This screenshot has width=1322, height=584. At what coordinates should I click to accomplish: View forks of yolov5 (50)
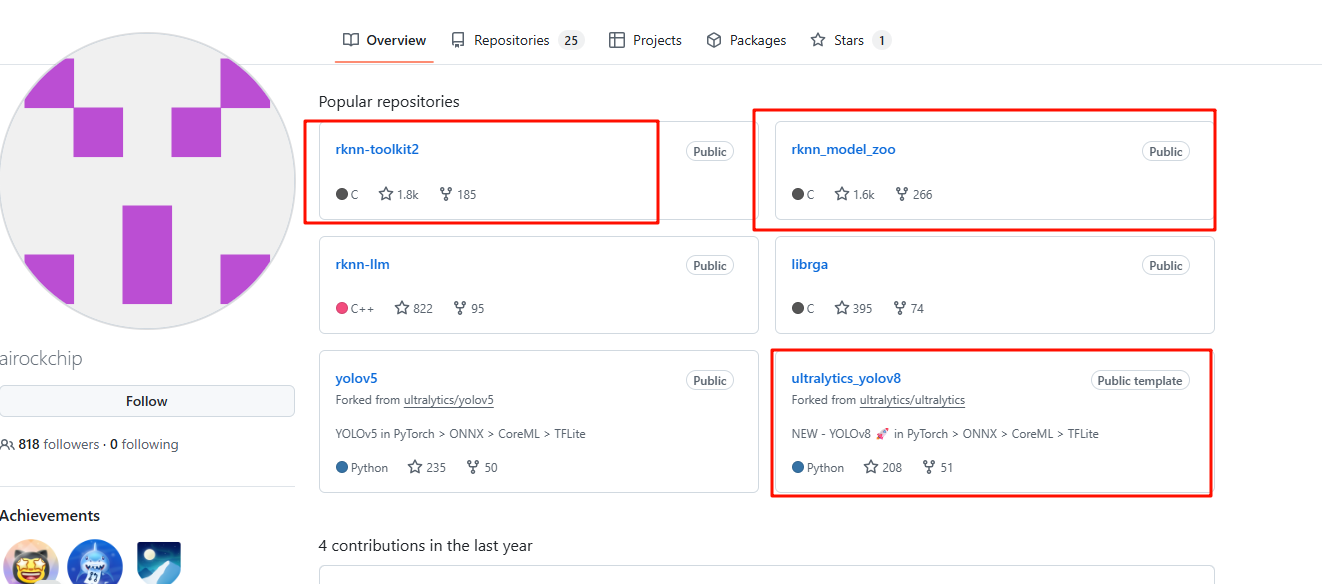point(482,467)
